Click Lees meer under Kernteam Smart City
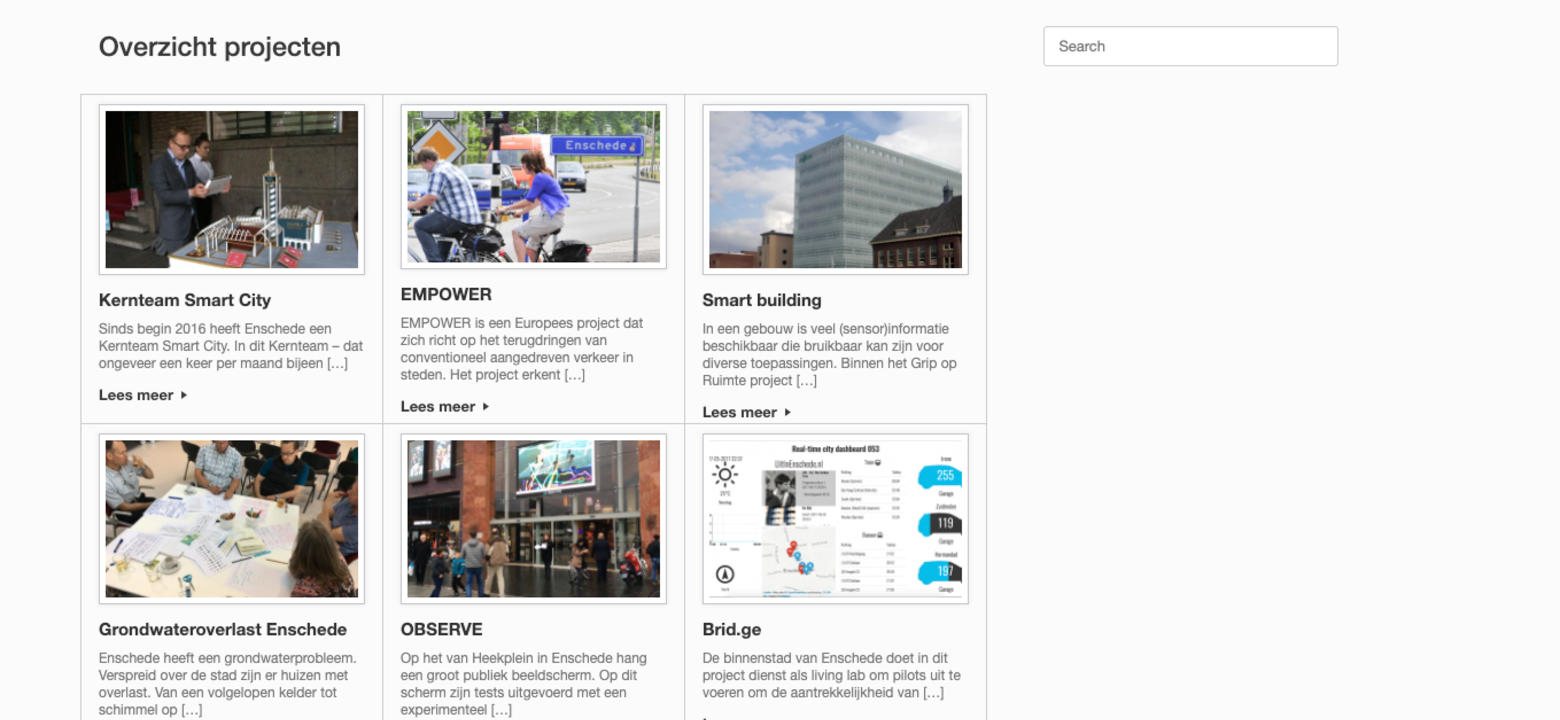Viewport: 1560px width, 720px height. [x=136, y=395]
